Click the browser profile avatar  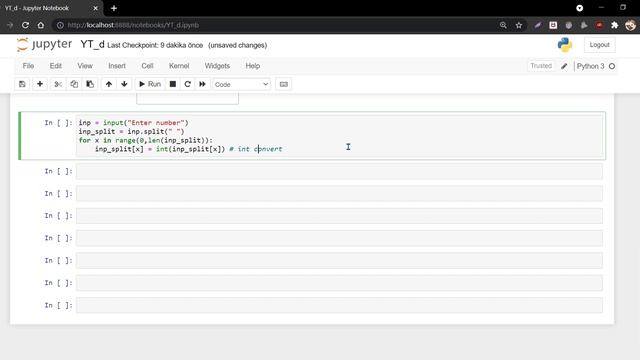point(630,25)
